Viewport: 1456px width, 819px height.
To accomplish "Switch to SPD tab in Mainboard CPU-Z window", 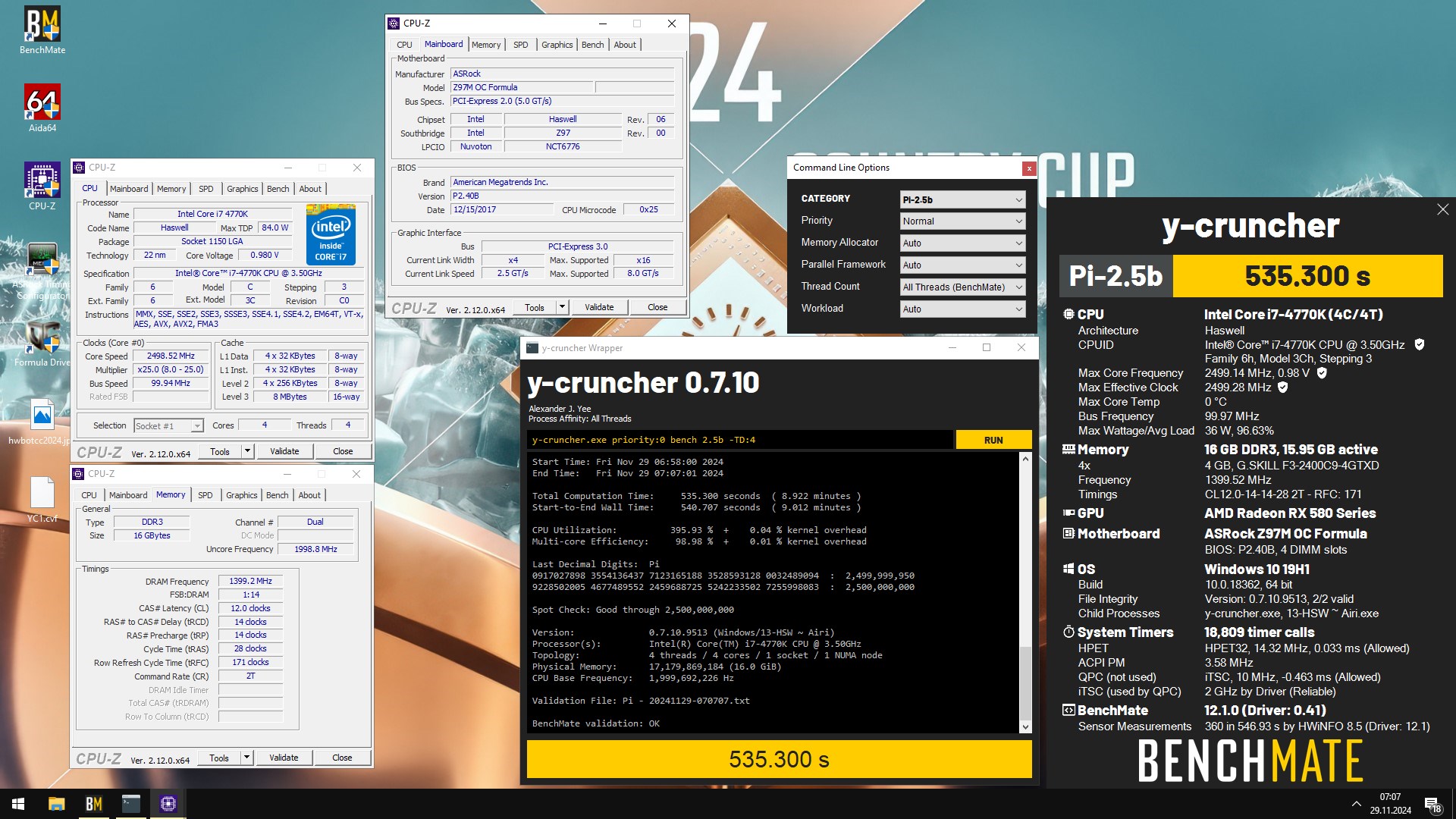I will 520,45.
